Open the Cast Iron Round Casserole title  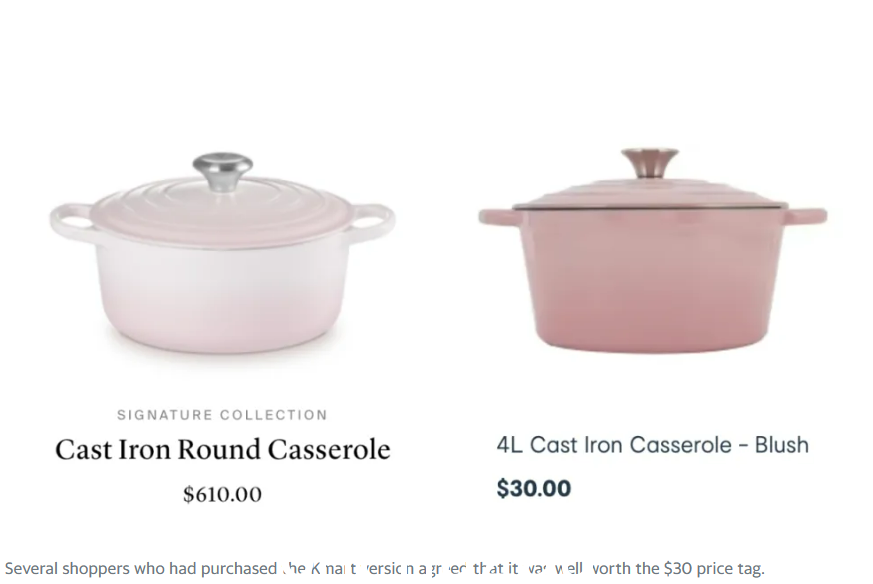[x=223, y=450]
